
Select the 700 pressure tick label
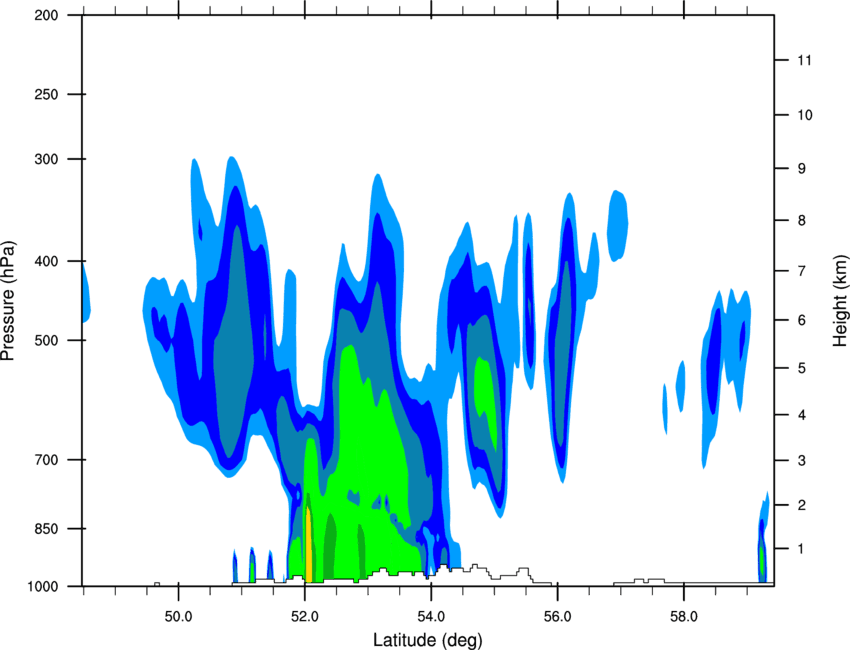46,460
